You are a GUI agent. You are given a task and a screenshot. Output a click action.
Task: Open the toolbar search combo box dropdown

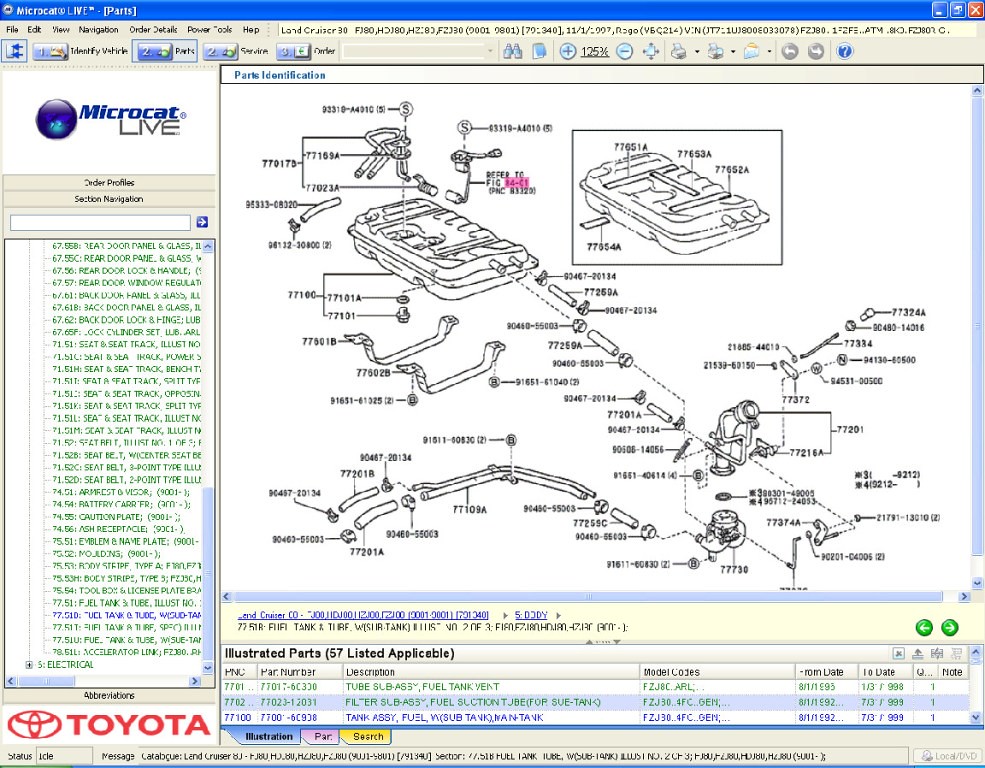coord(490,51)
